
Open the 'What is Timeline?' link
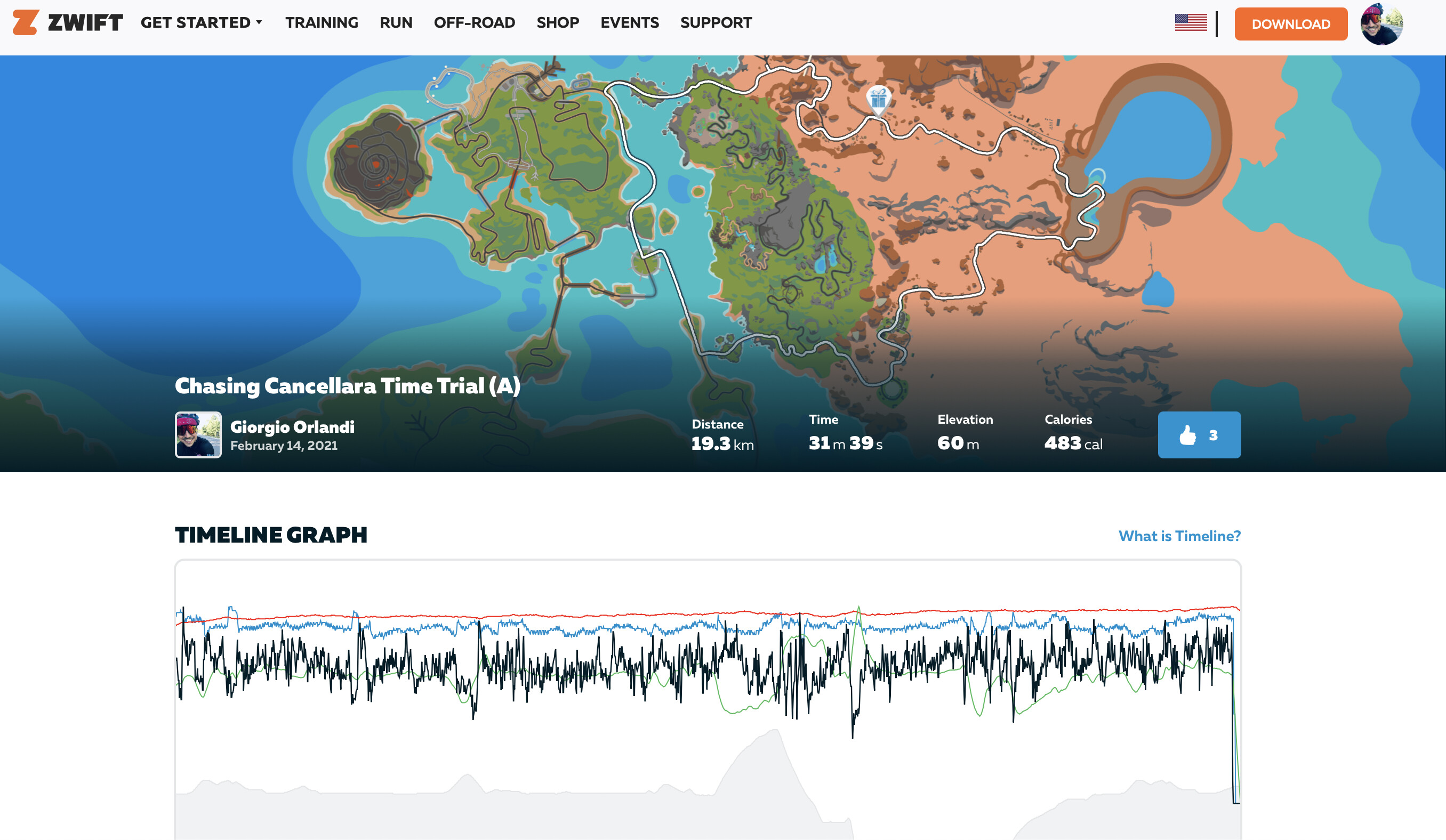point(1179,536)
